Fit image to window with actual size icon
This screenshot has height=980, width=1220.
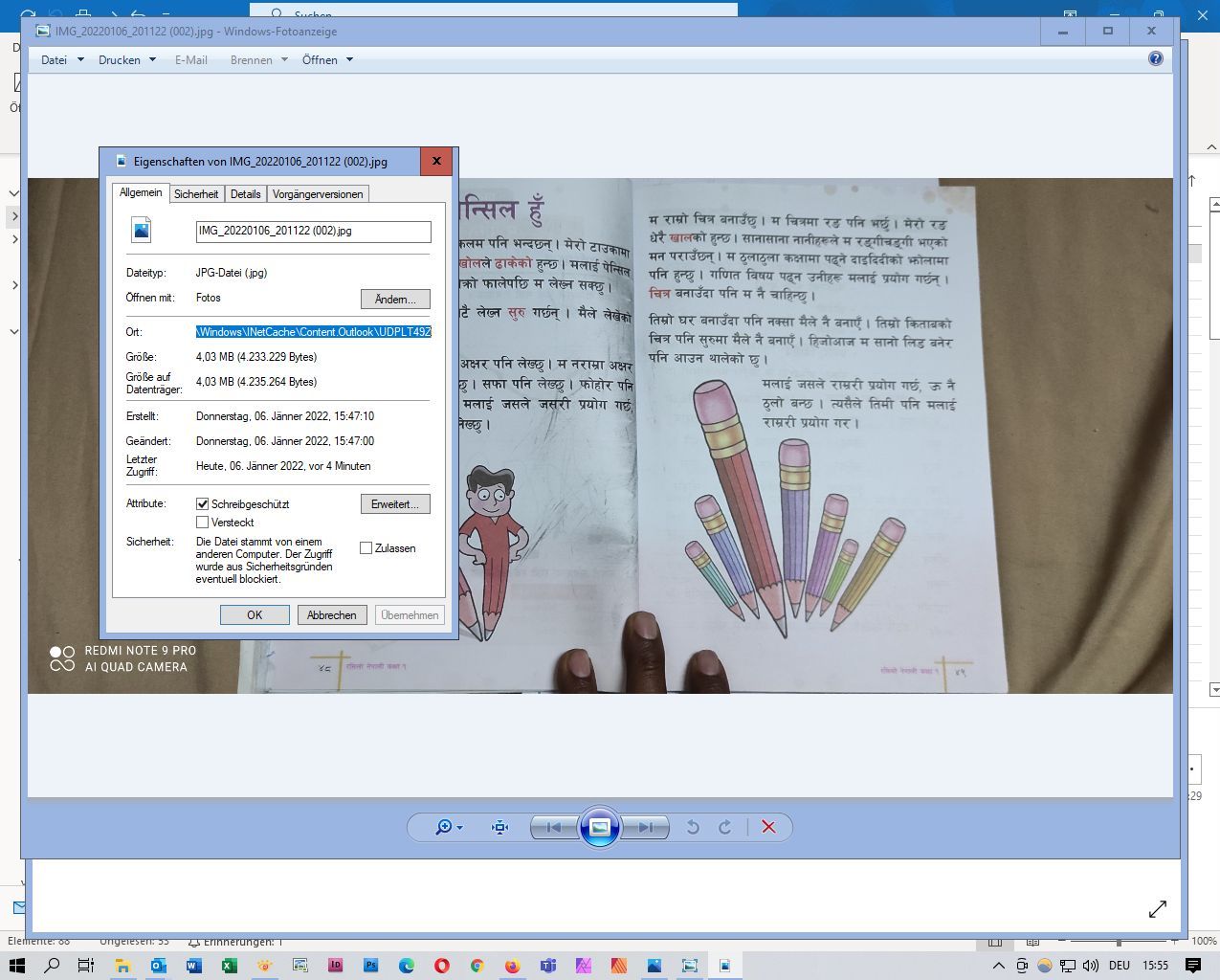tap(499, 828)
